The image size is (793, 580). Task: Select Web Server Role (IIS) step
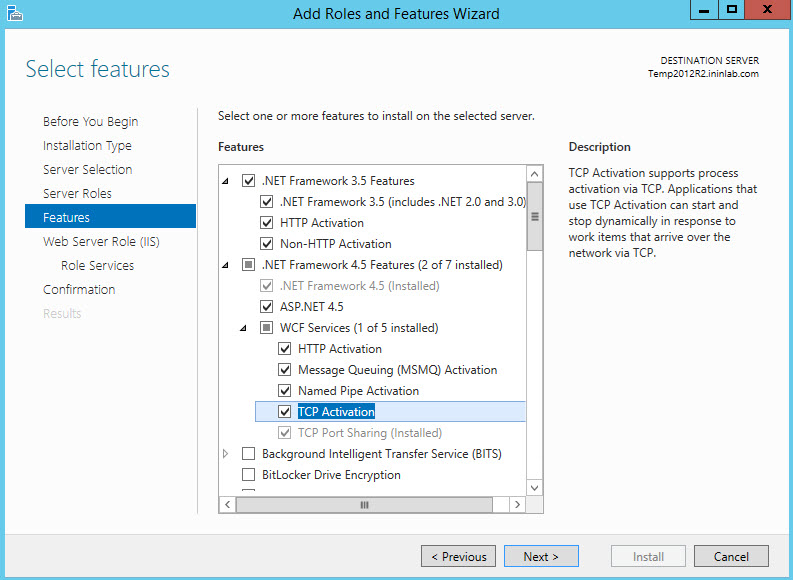pyautogui.click(x=101, y=241)
